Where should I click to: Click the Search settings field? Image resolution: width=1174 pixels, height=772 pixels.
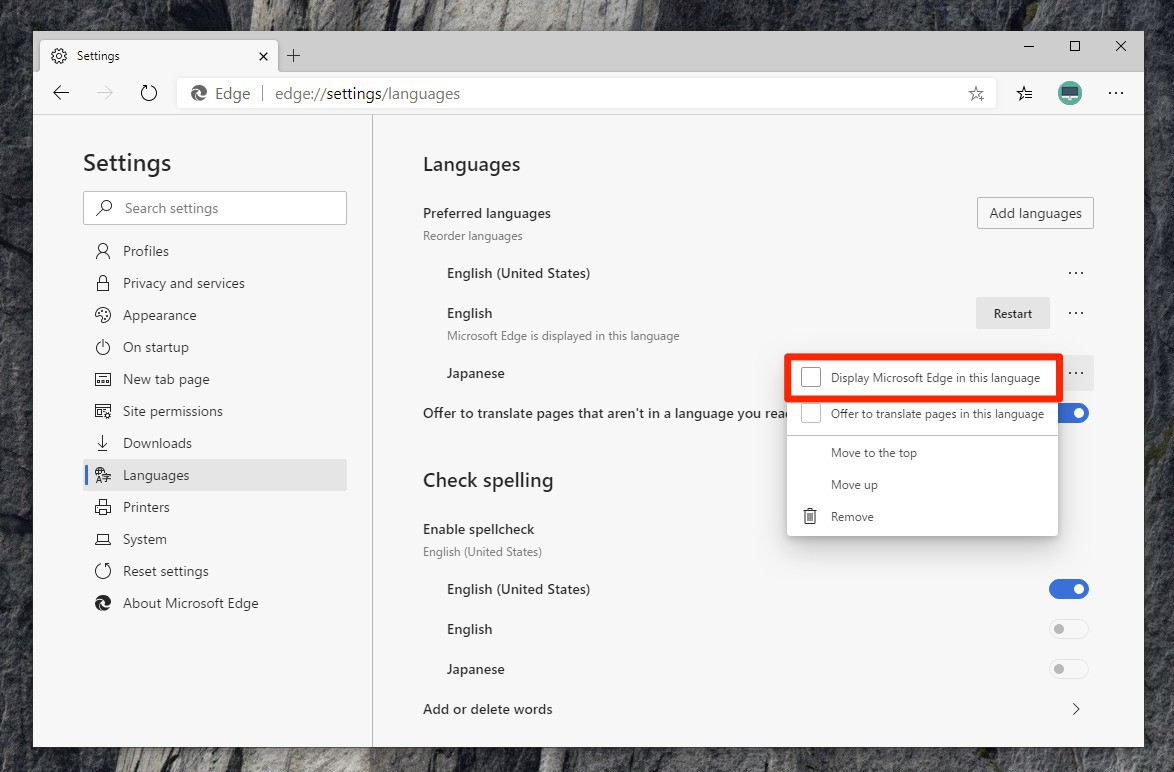tap(215, 208)
